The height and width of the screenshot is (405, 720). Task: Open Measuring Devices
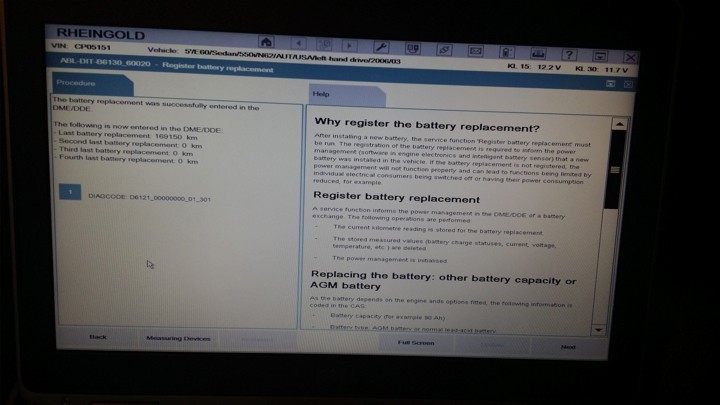(178, 338)
